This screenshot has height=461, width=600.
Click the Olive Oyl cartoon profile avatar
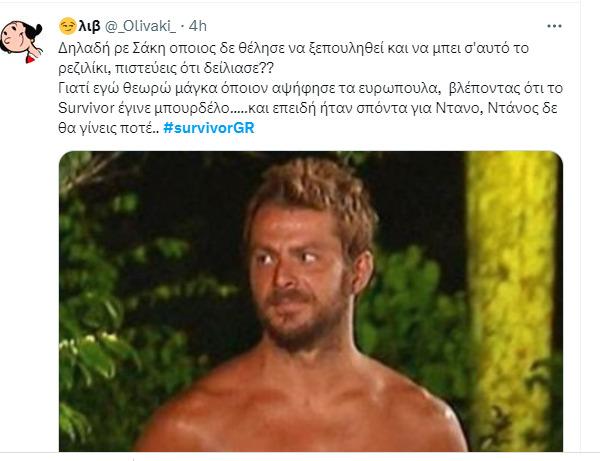coord(21,41)
